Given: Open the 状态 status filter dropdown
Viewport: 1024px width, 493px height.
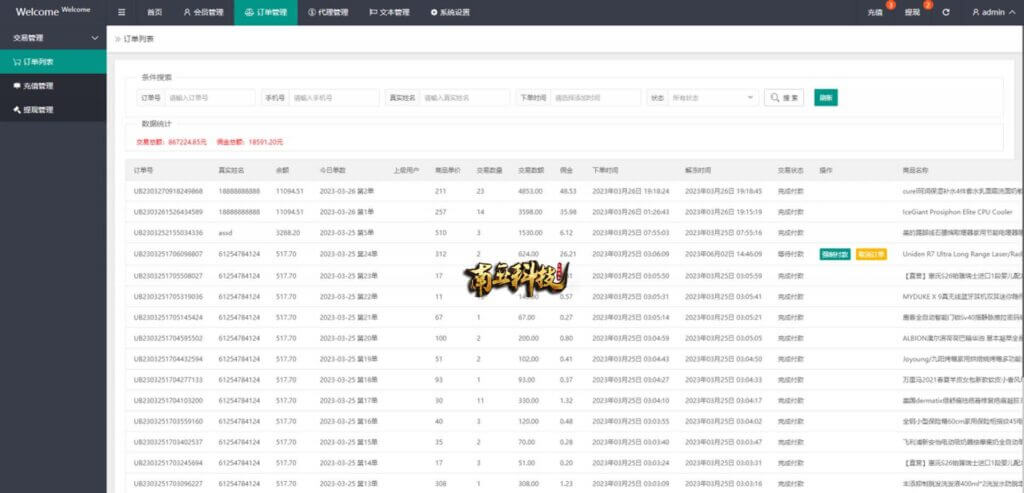Looking at the screenshot, I should [712, 98].
